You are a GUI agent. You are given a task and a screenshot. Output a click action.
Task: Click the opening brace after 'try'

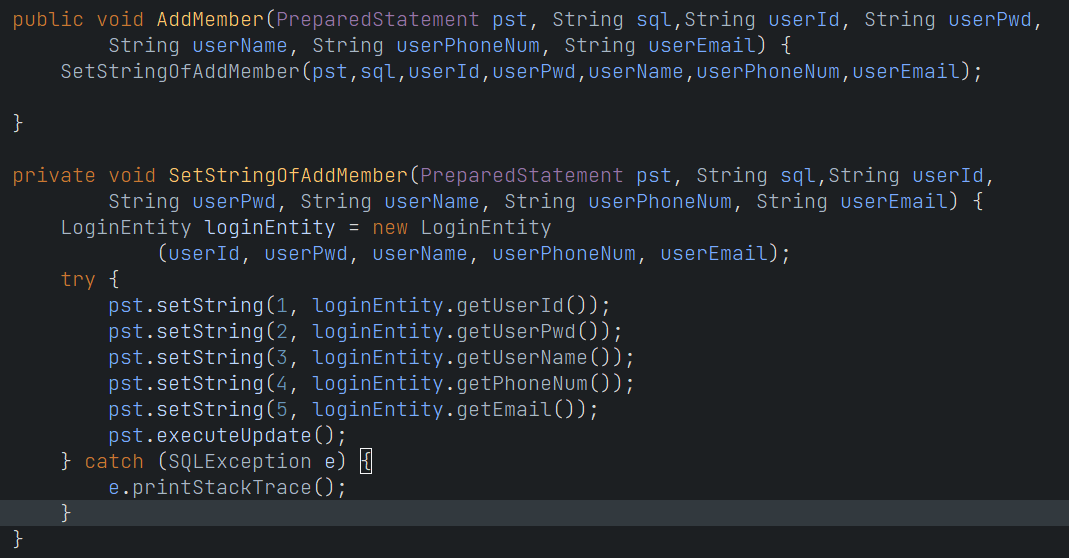pos(114,280)
